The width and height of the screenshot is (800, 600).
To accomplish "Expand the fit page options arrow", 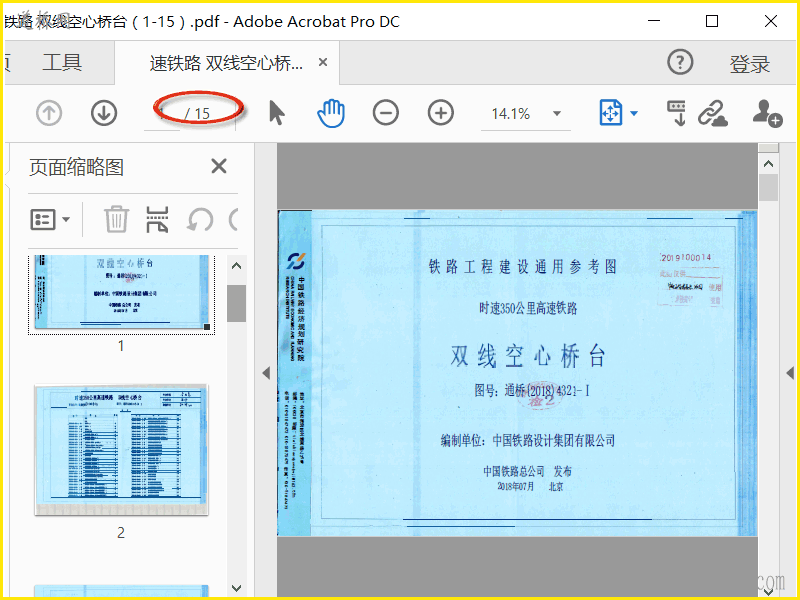I will pyautogui.click(x=634, y=113).
